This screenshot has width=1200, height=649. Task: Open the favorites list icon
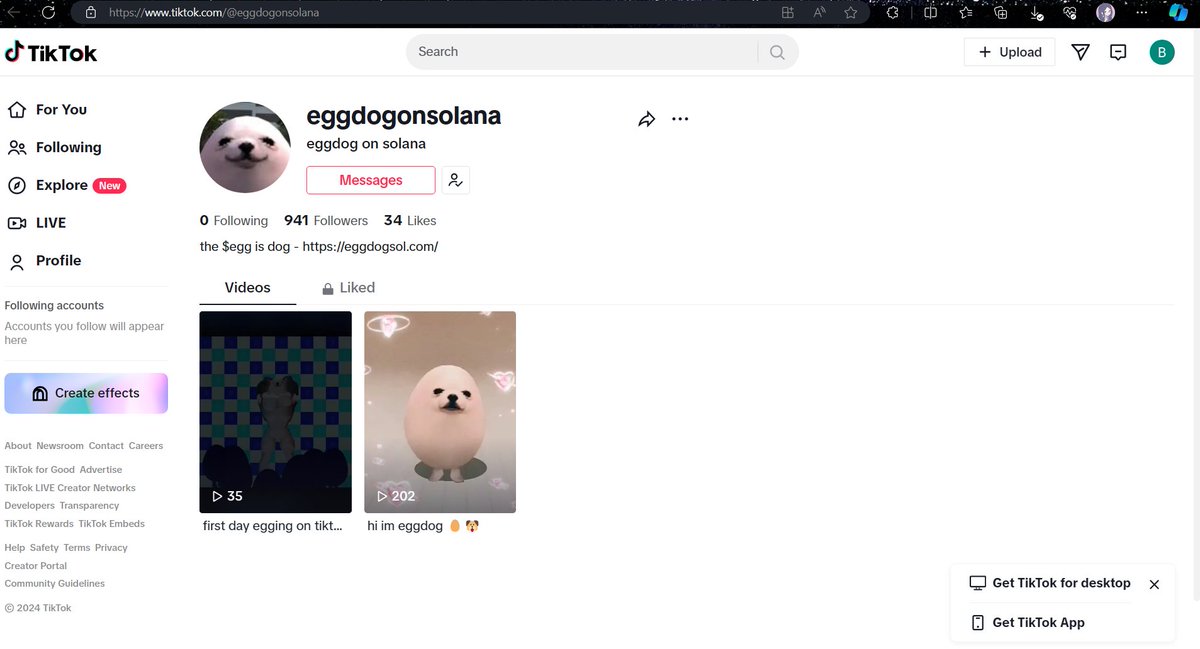tap(965, 13)
